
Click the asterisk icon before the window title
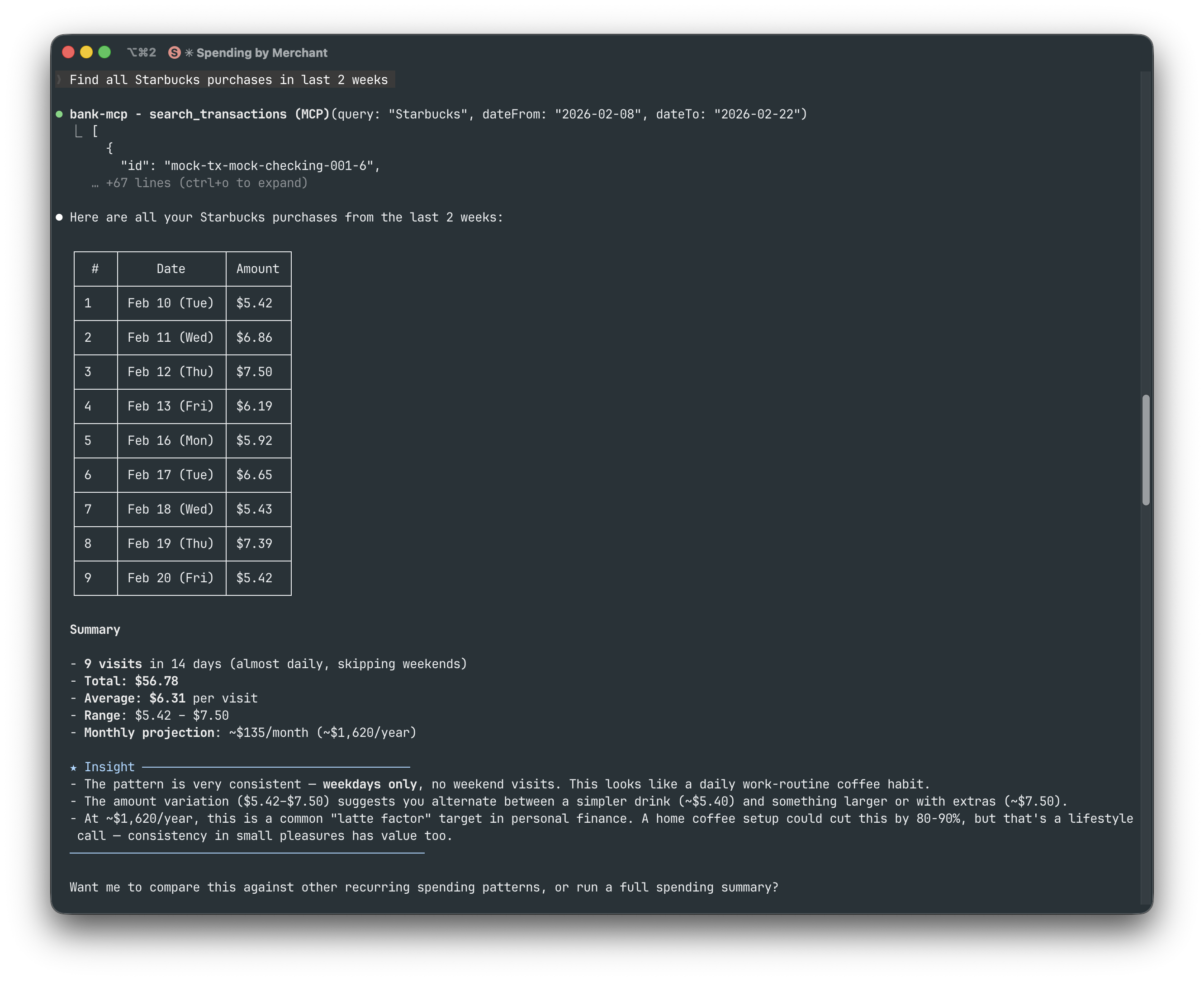pos(190,52)
